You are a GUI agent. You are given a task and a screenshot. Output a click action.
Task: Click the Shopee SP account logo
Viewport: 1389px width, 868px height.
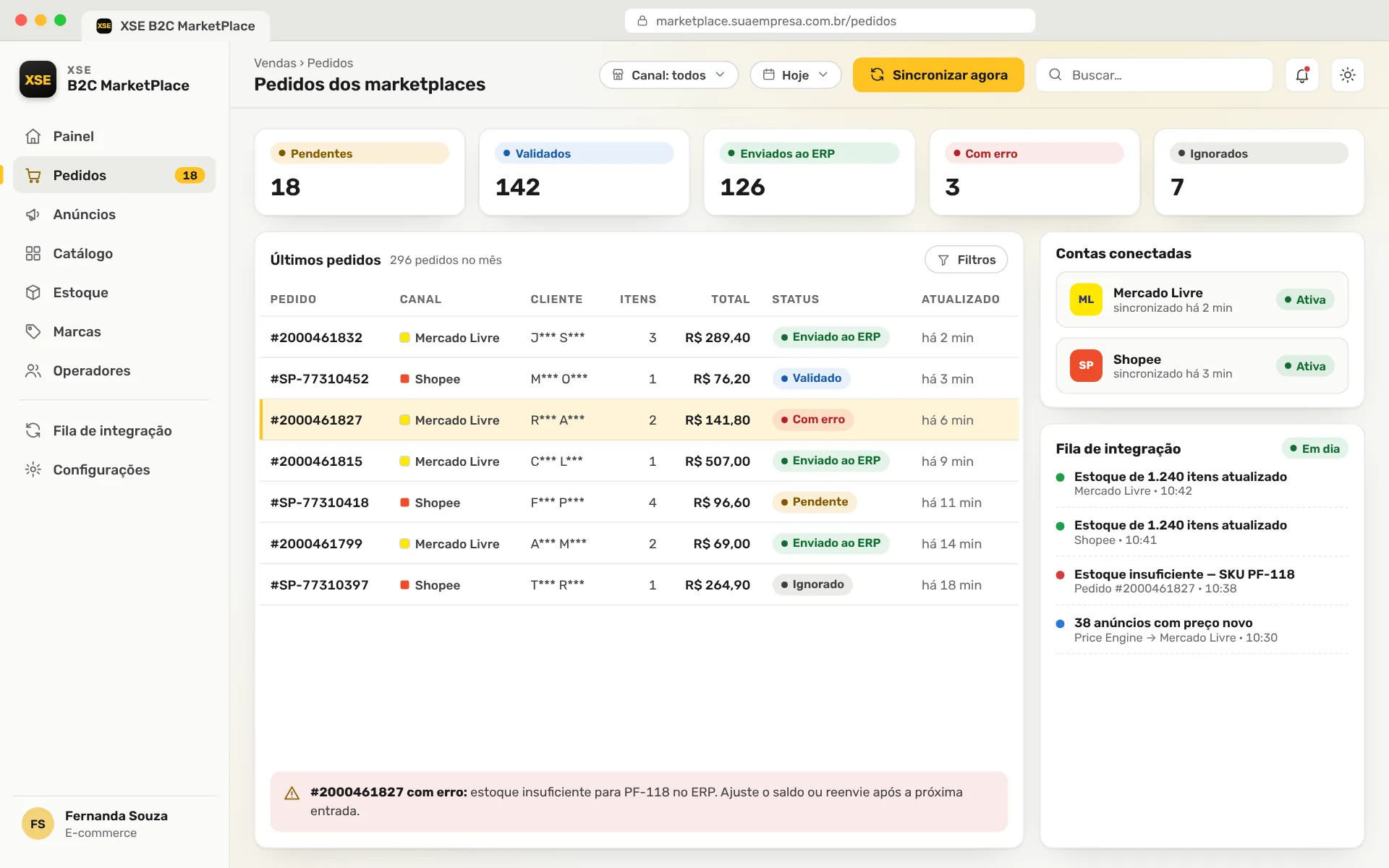(1086, 366)
